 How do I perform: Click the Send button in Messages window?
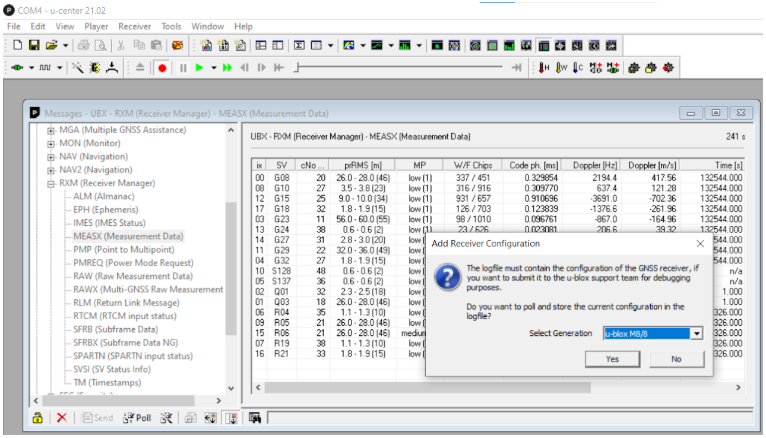point(97,418)
